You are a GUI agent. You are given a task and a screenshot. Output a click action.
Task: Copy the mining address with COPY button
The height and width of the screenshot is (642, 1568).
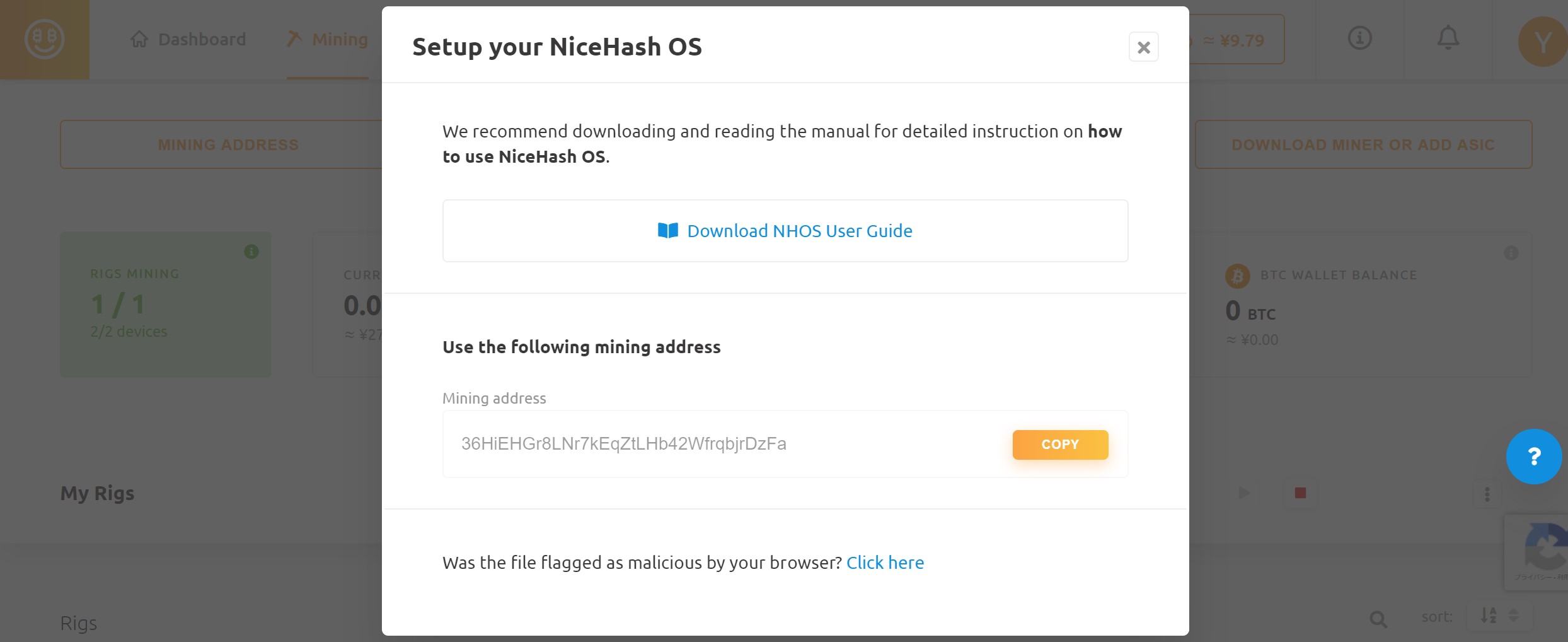point(1060,444)
